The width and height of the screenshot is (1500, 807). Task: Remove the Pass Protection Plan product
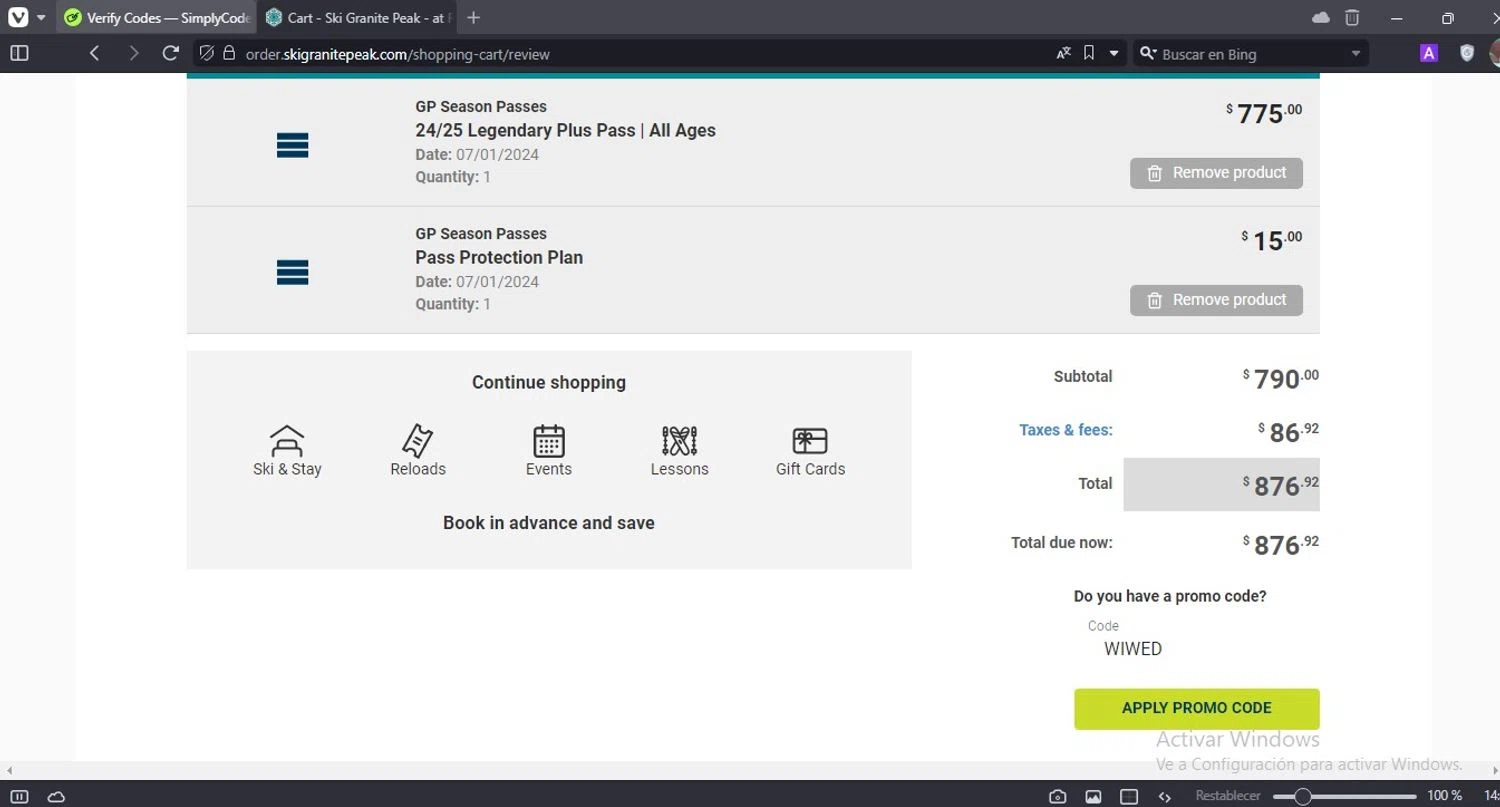click(x=1216, y=300)
